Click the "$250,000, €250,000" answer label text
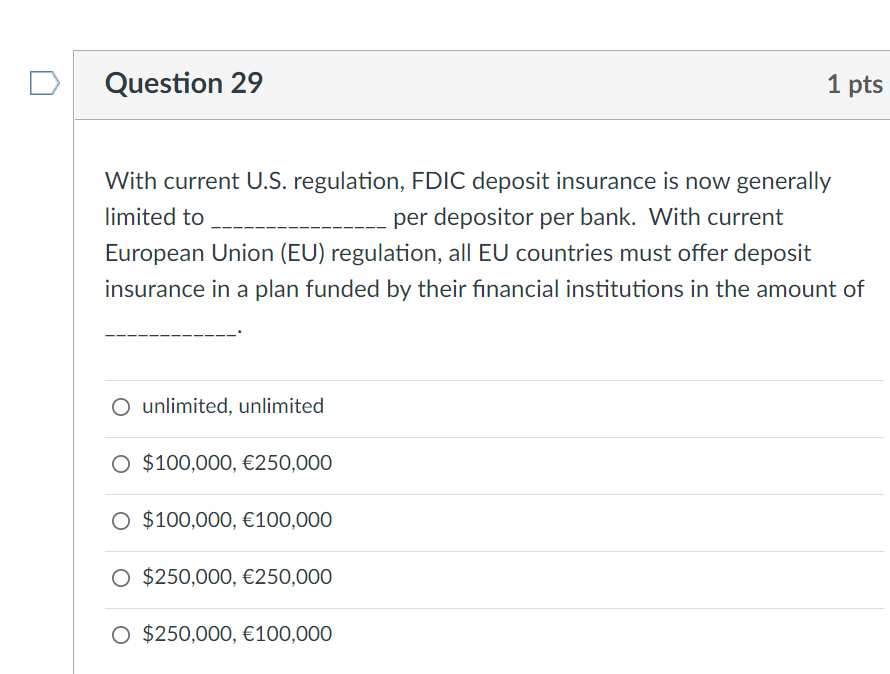The width and height of the screenshot is (890, 674). pyautogui.click(x=237, y=577)
